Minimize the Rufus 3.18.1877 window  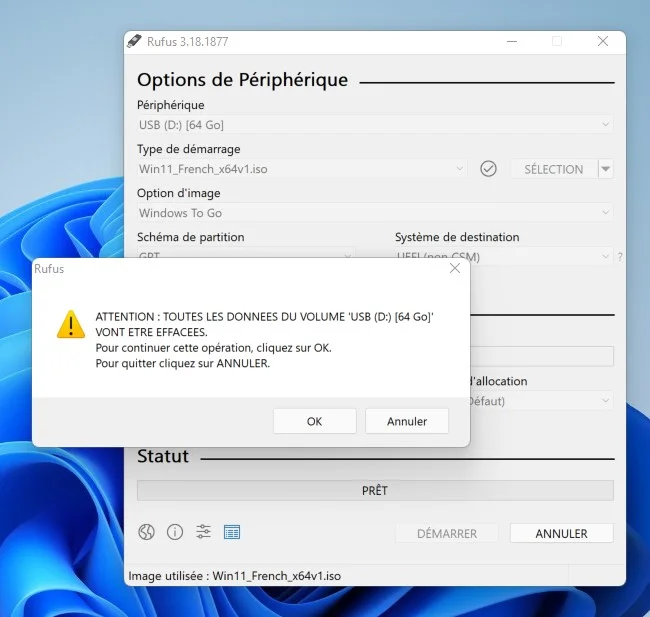click(512, 41)
